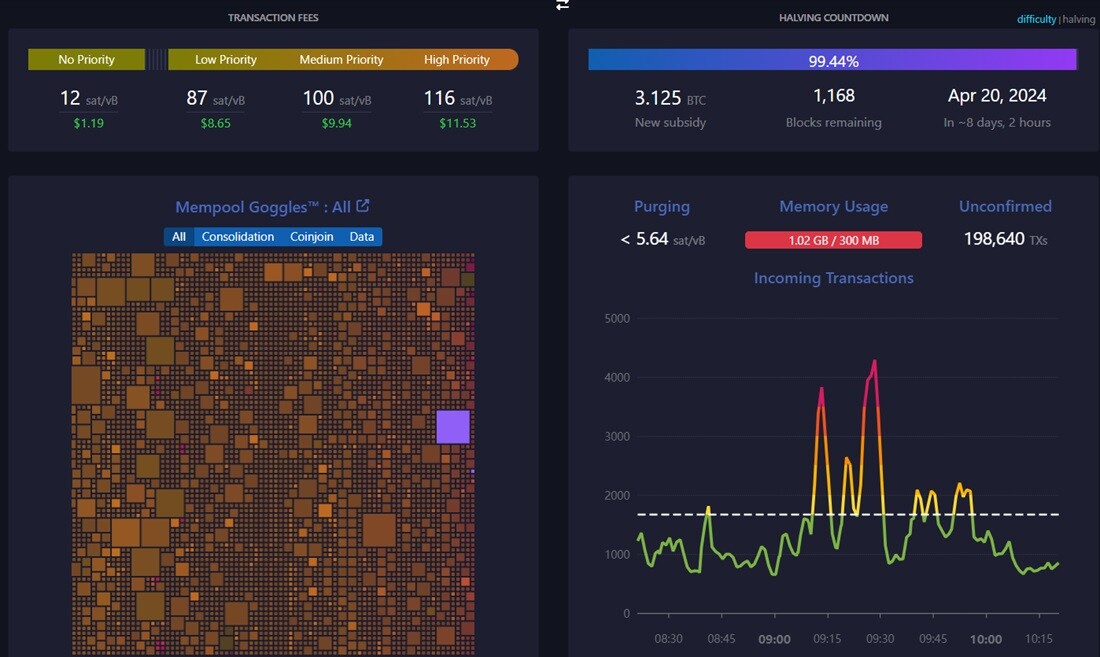Click the red Memory Usage bar

pos(833,240)
